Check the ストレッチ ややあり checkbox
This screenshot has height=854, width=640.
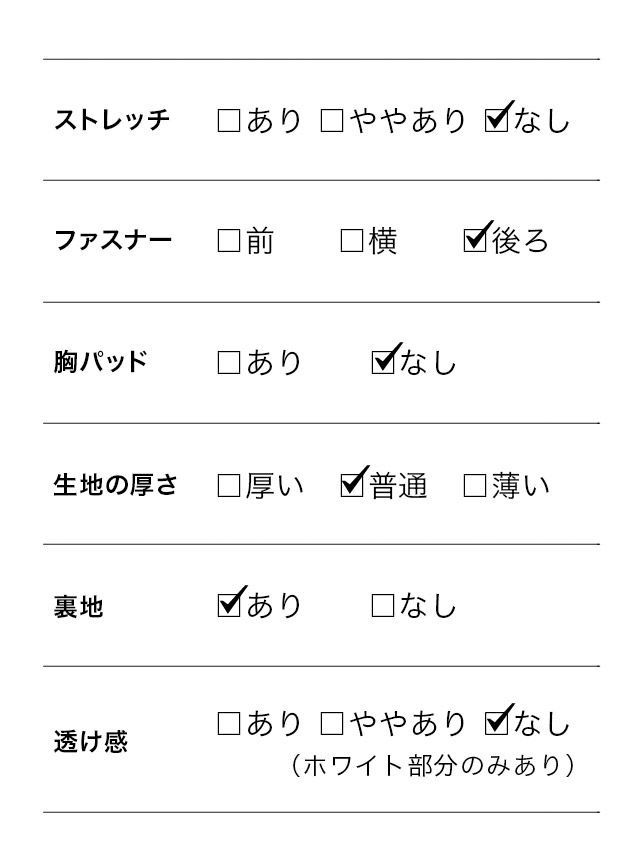coord(332,121)
